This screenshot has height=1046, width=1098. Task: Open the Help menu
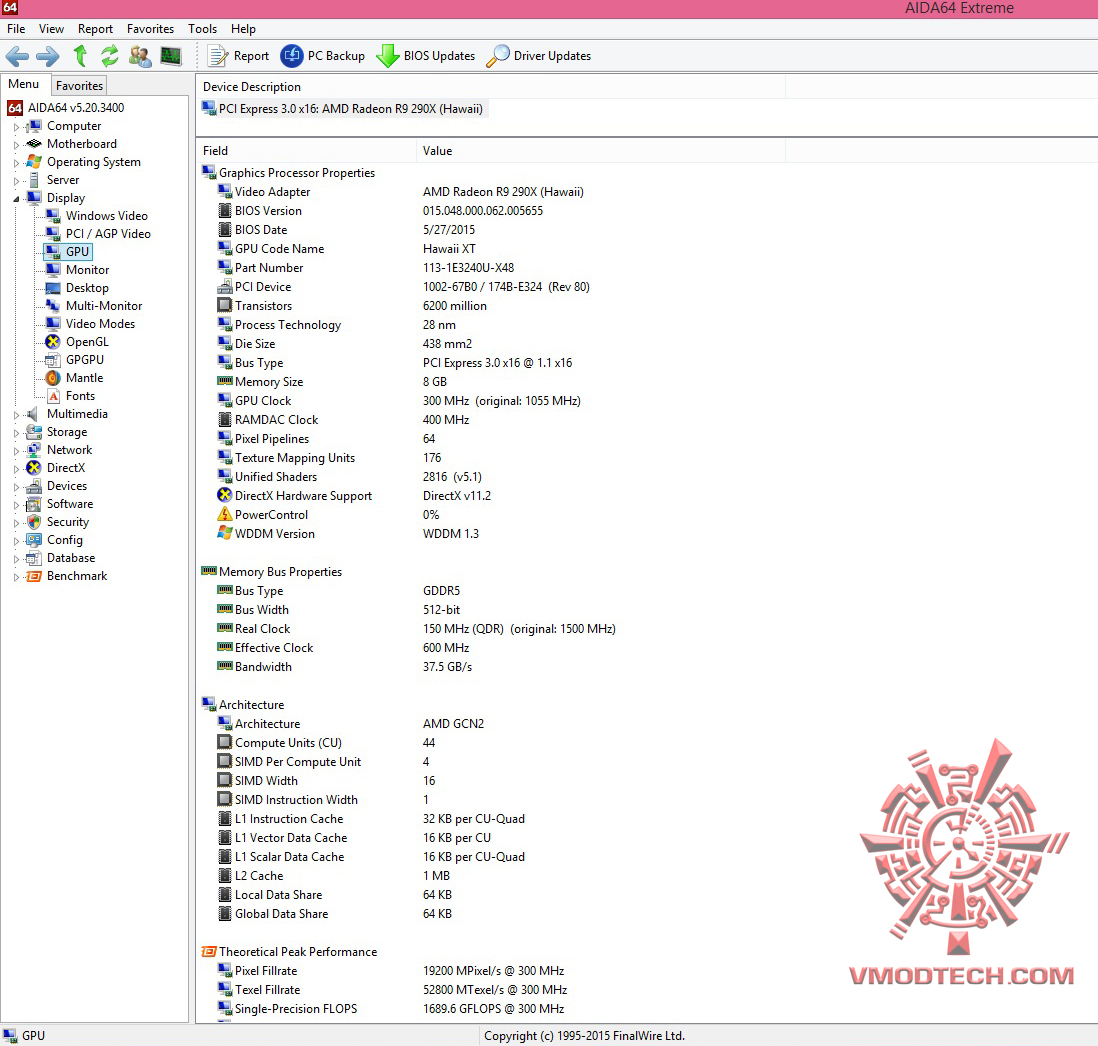(x=243, y=29)
